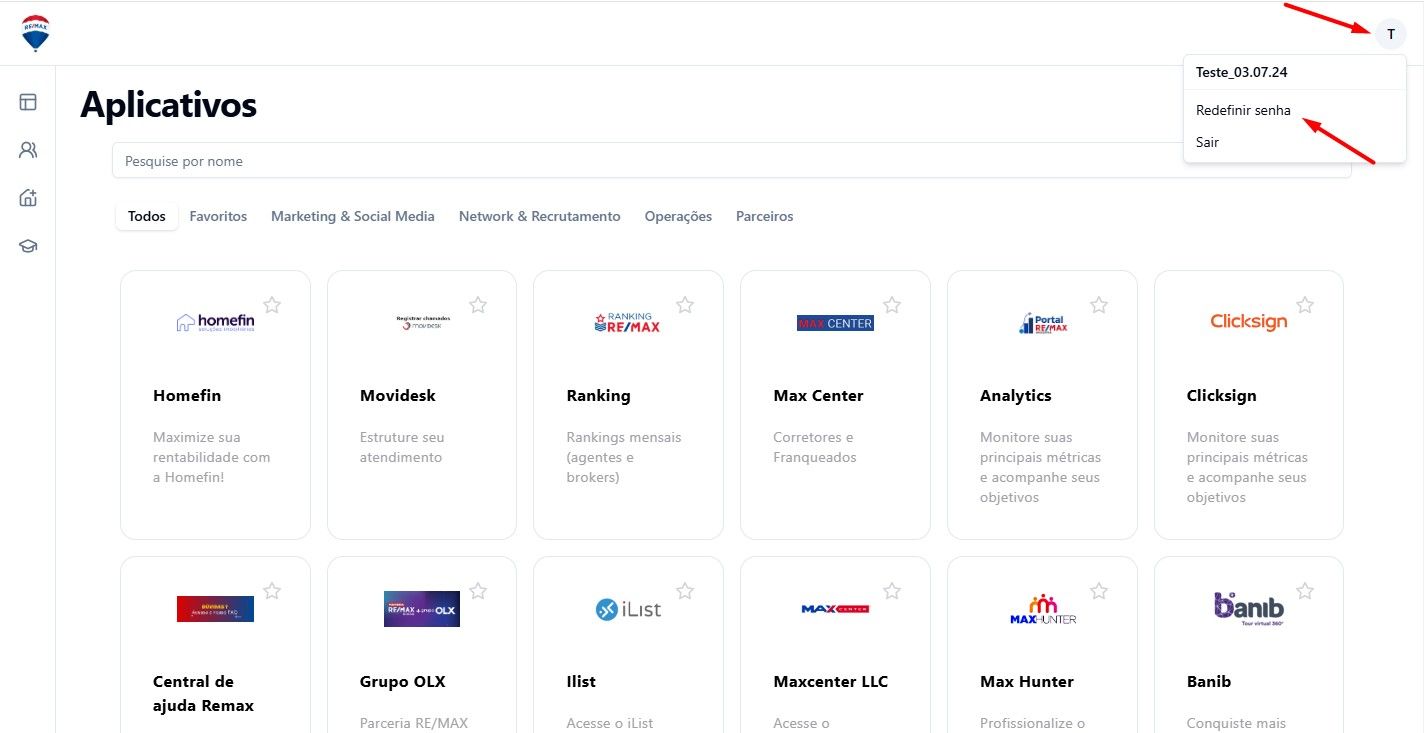This screenshot has height=733, width=1424.
Task: Click "Rankings mensais (agentes e brokers)" text
Action: 624,457
